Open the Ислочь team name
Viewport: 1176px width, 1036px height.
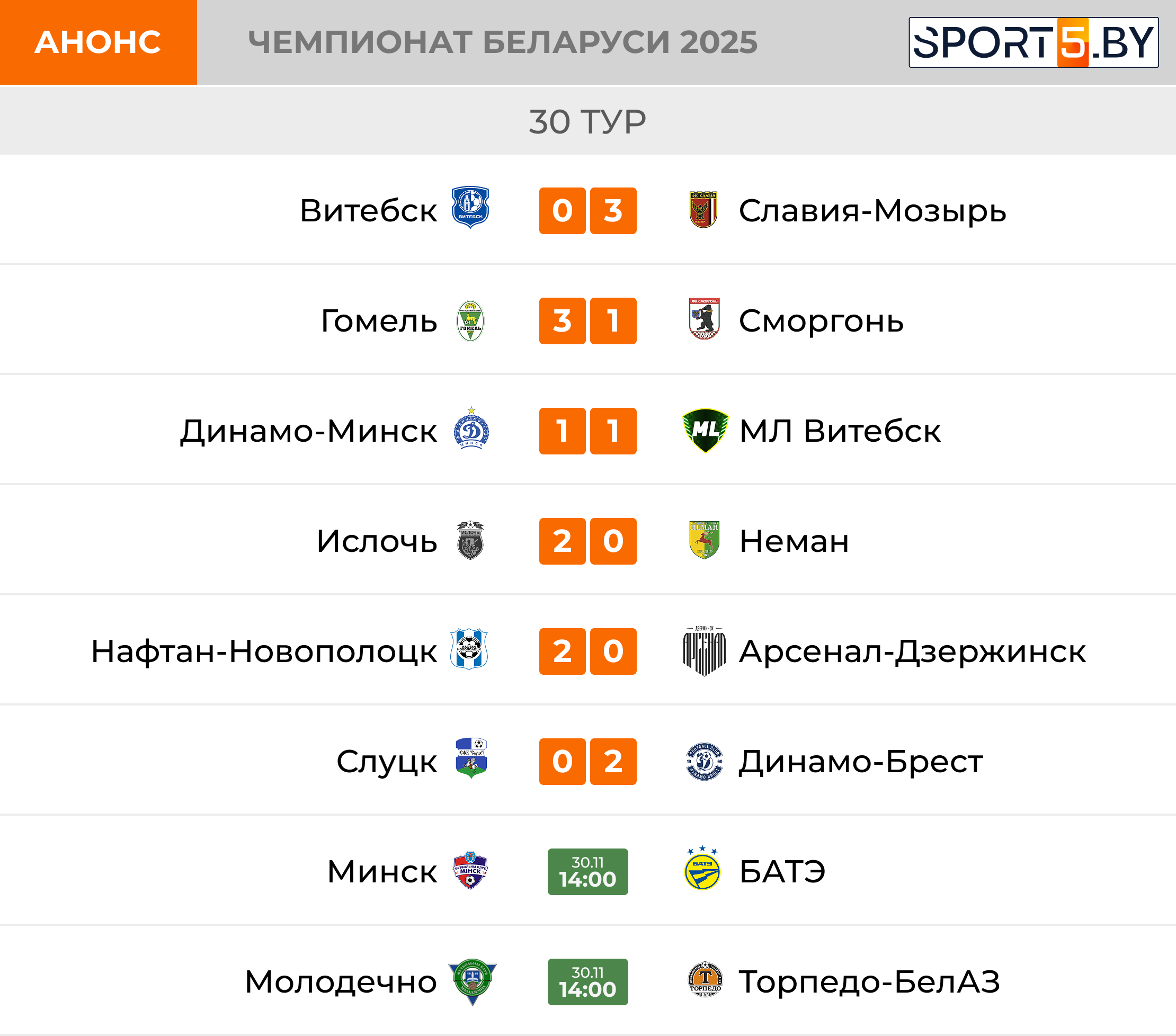[x=377, y=541]
